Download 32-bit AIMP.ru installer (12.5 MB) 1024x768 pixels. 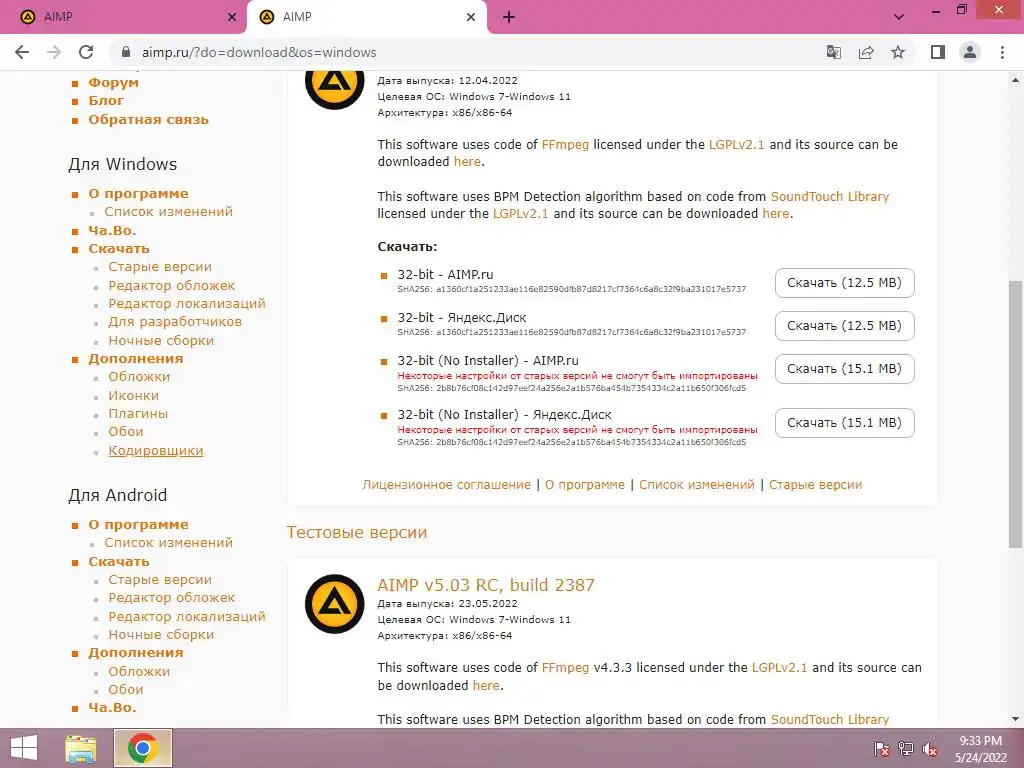tap(844, 283)
